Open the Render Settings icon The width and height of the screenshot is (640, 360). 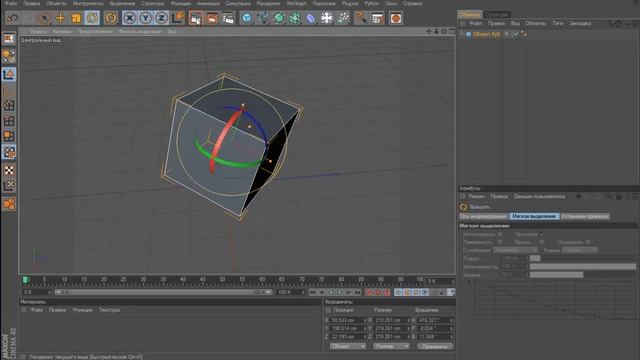click(228, 18)
